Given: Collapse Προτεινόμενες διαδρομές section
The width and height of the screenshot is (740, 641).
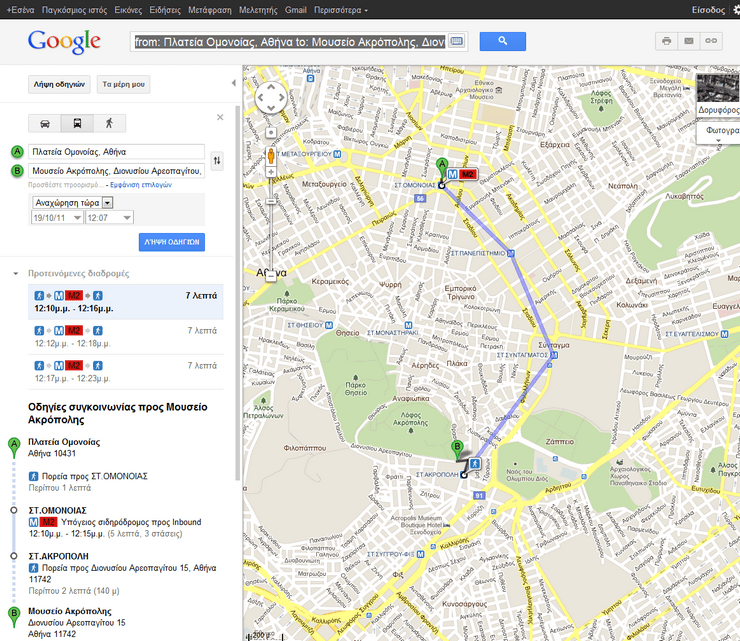Looking at the screenshot, I should 16,273.
